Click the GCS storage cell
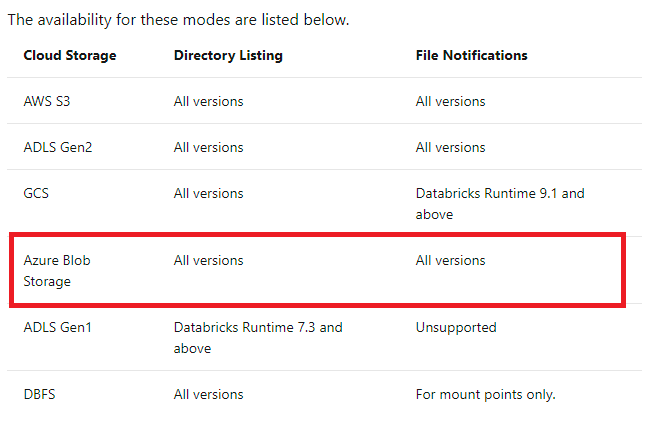663x439 pixels. coord(36,193)
